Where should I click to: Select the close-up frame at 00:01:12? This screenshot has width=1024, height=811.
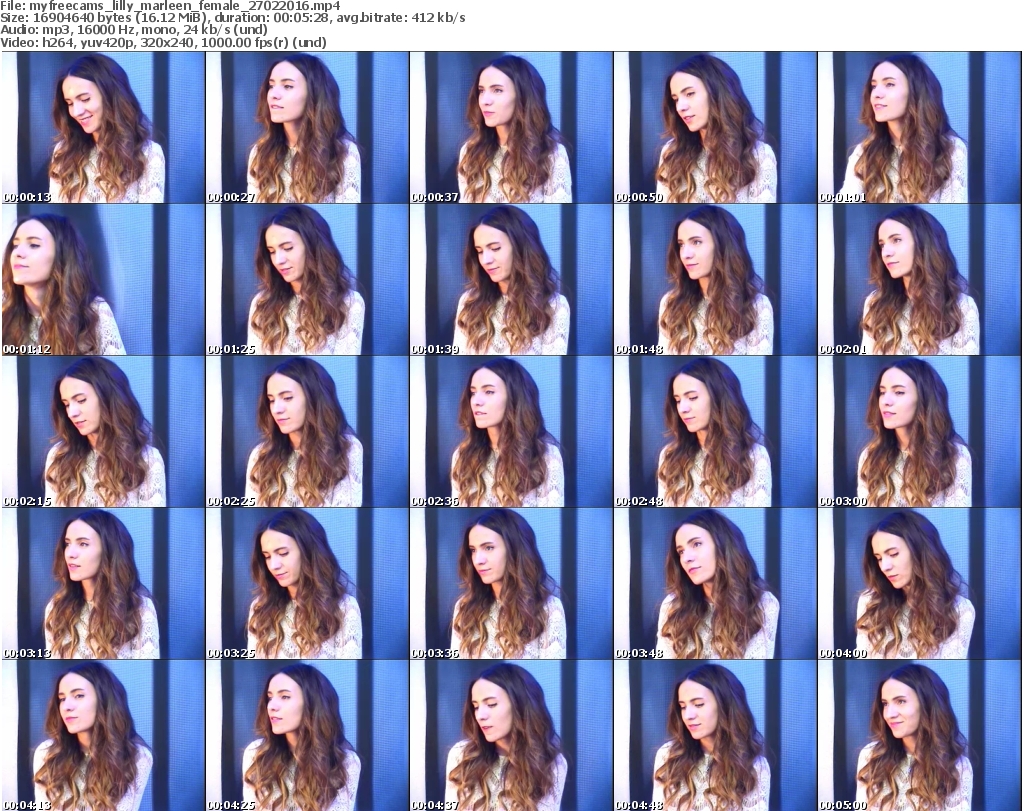103,279
